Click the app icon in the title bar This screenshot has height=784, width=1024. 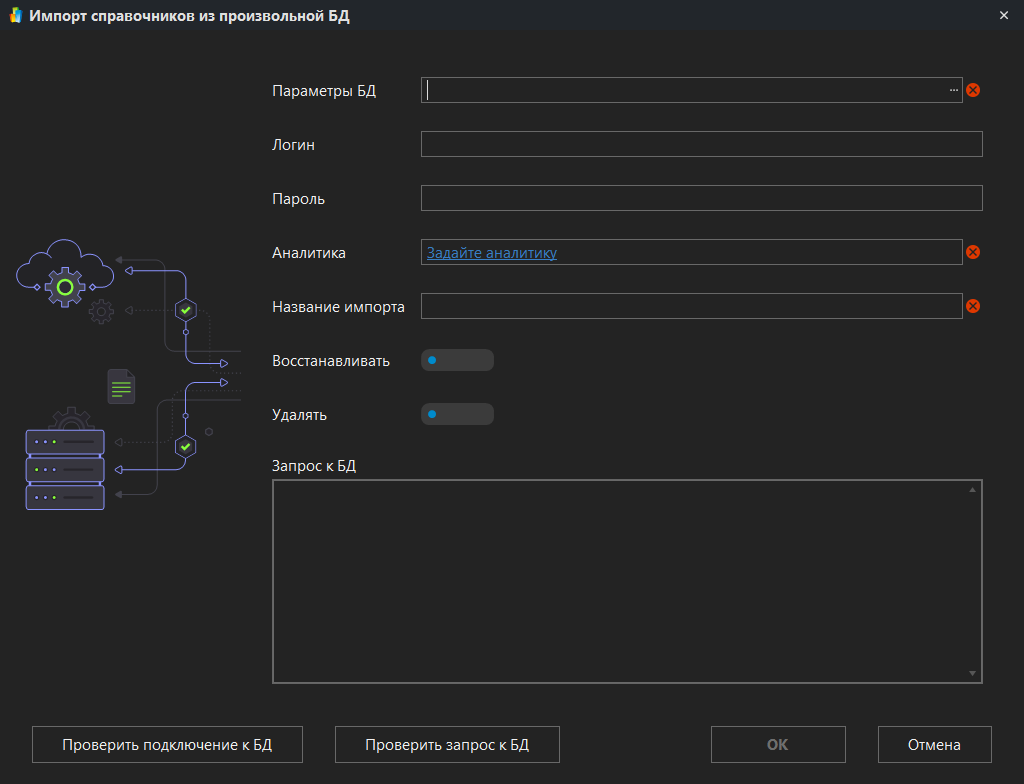click(15, 16)
